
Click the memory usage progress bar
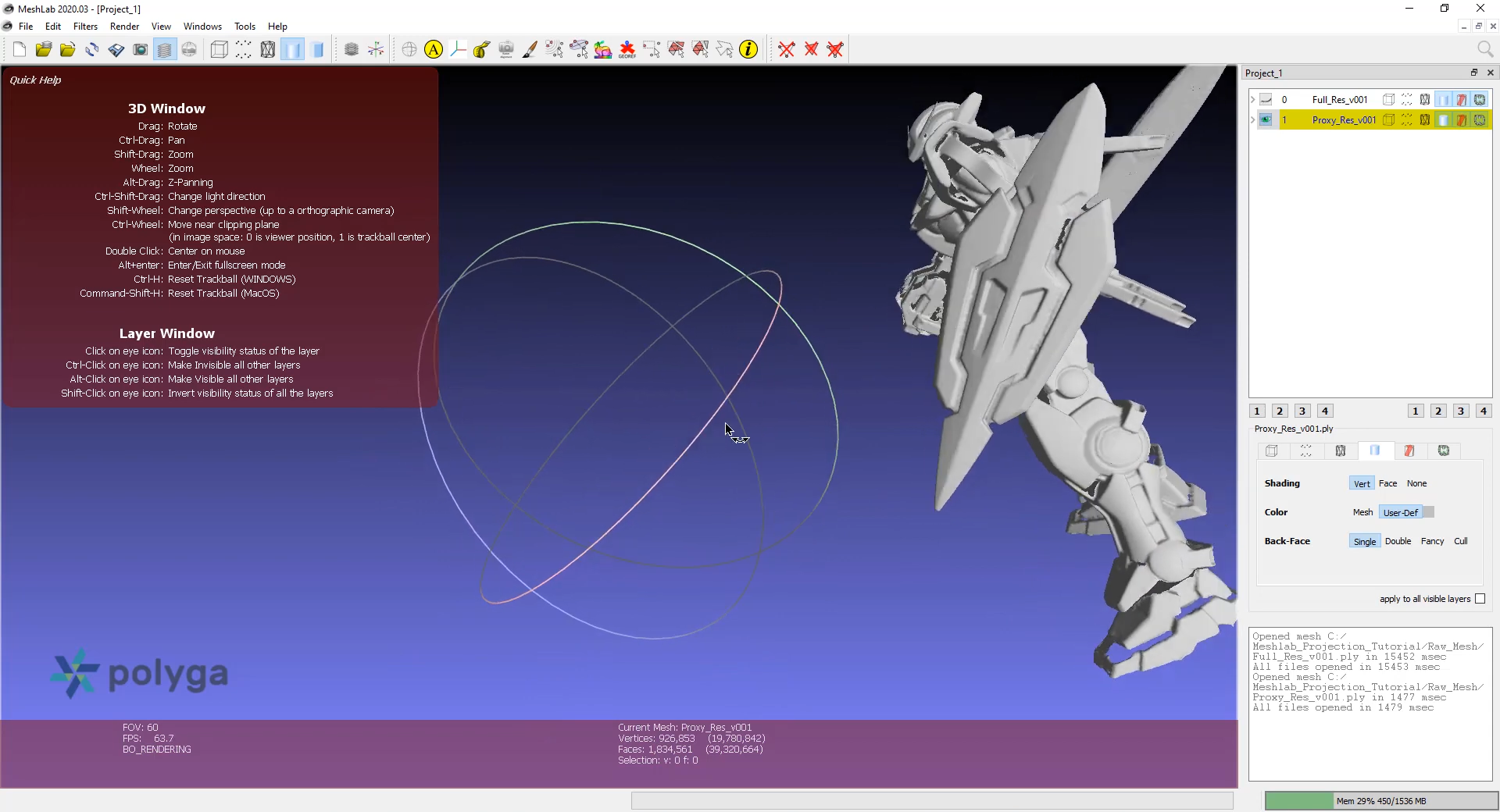click(x=1381, y=800)
